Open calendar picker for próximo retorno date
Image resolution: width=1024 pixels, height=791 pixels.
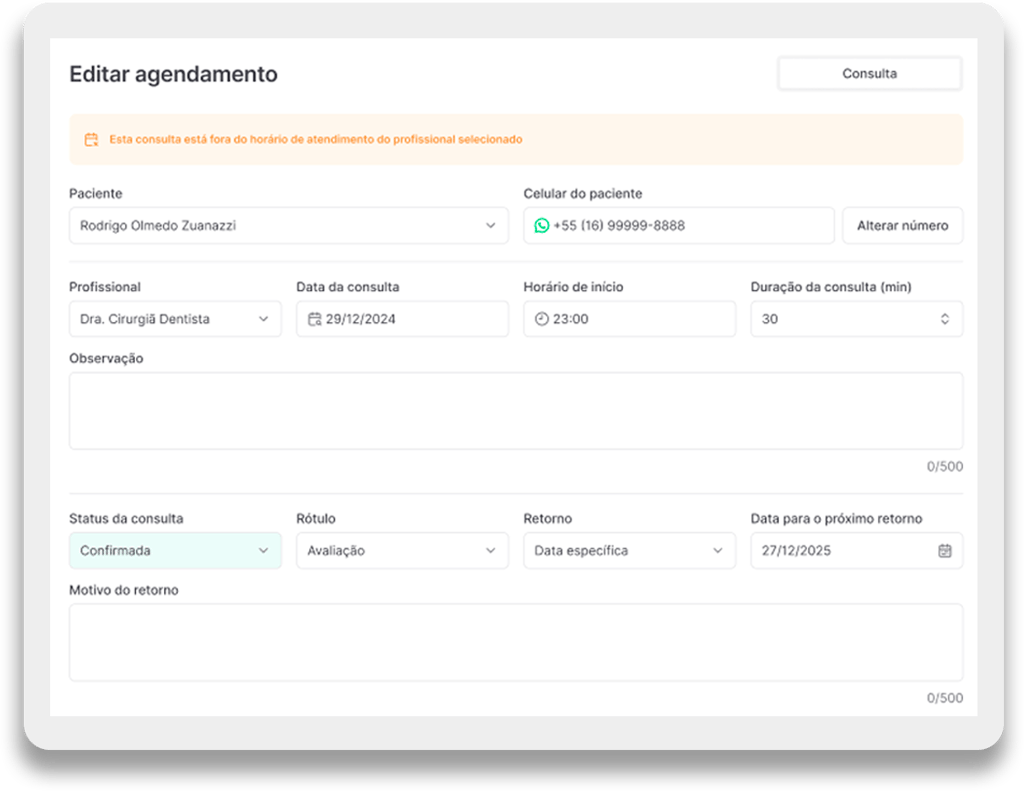coord(944,551)
